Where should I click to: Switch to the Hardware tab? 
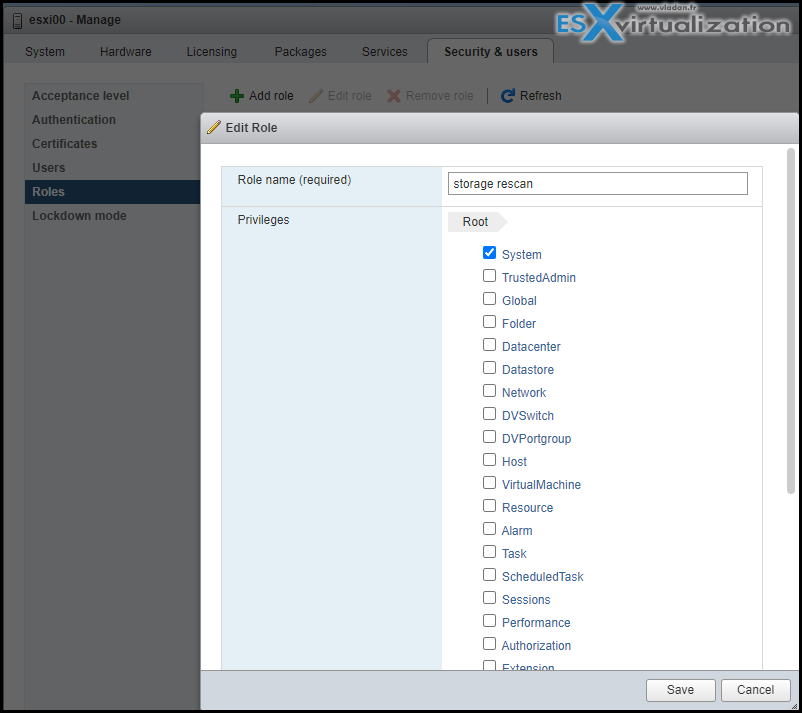126,52
